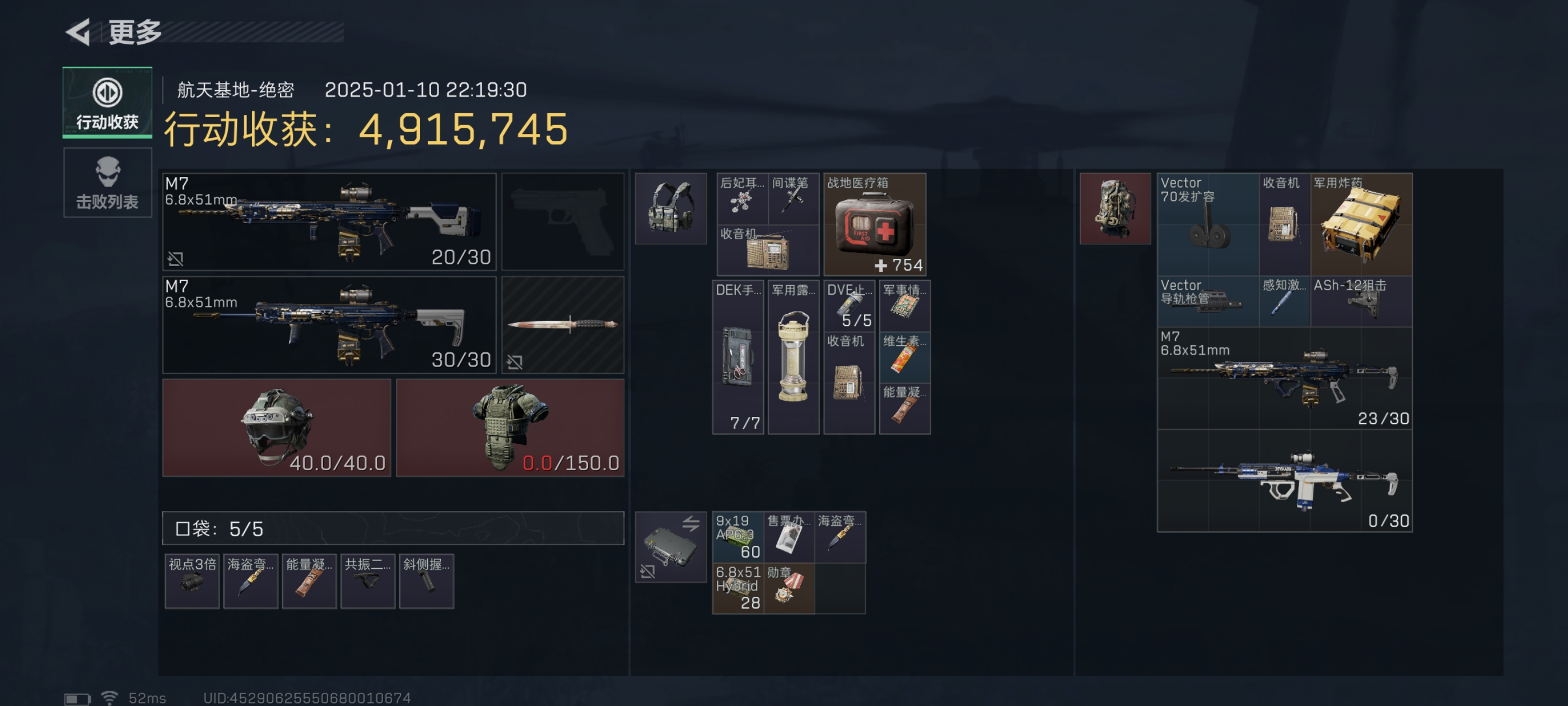Select the 勋章 medal item
Image resolution: width=1568 pixels, height=706 pixels.
pos(789,588)
